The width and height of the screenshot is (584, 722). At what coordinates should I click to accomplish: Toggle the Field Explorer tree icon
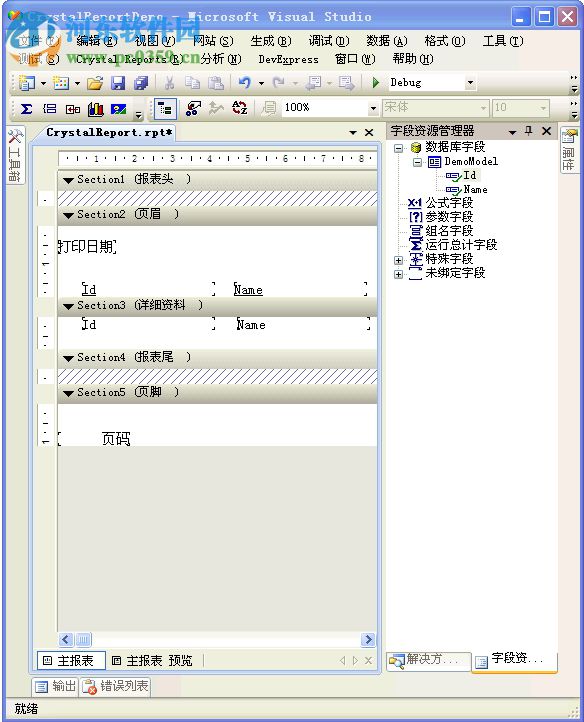pyautogui.click(x=165, y=109)
